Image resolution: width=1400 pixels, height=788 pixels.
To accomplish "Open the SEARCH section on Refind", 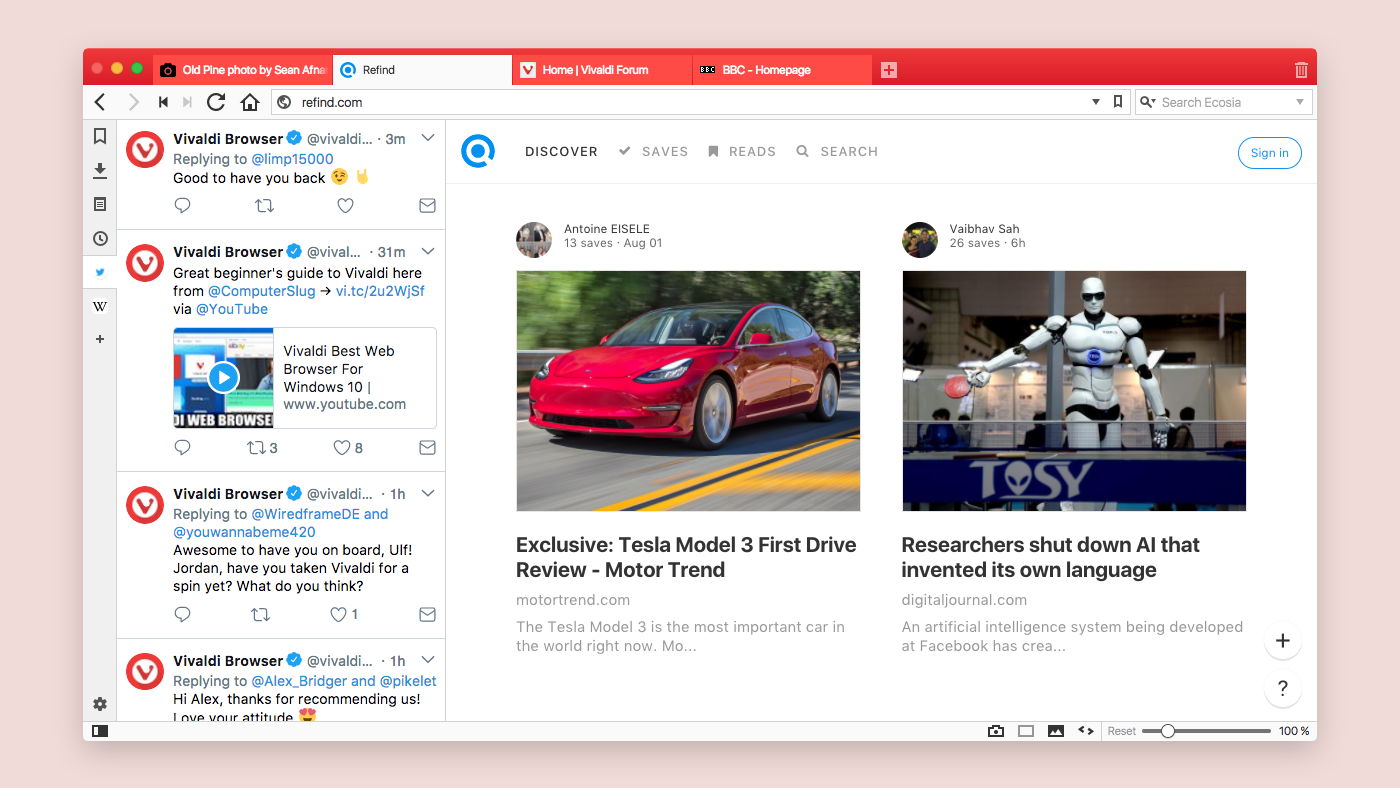I will (x=837, y=152).
